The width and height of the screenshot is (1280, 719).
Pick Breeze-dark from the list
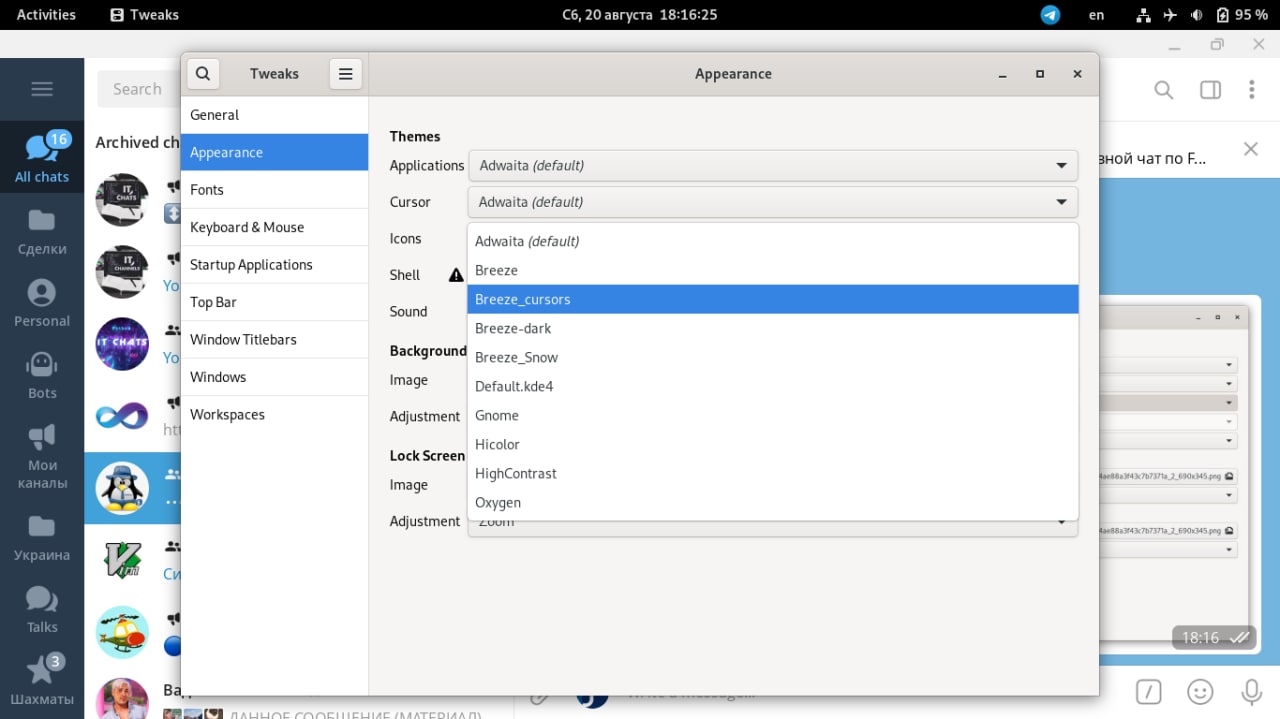tap(773, 328)
